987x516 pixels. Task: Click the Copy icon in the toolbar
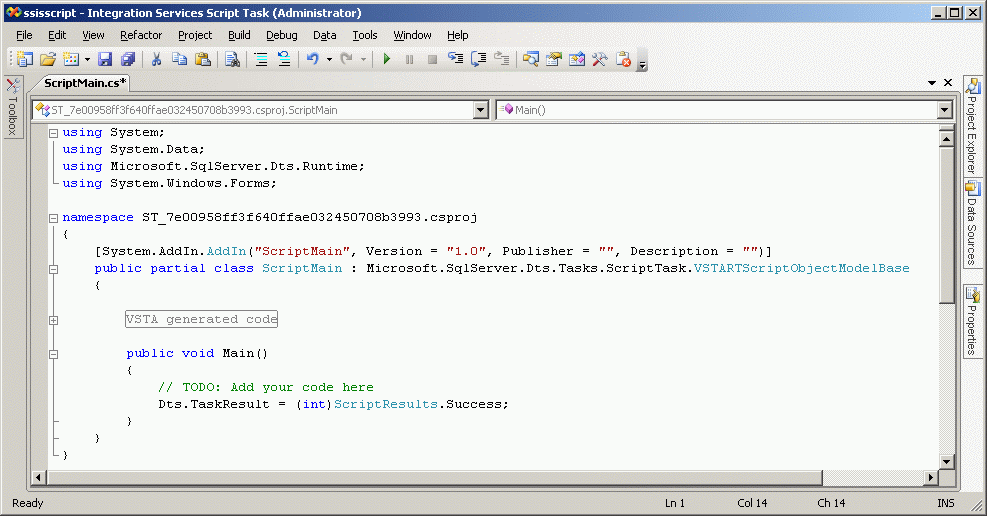179,59
